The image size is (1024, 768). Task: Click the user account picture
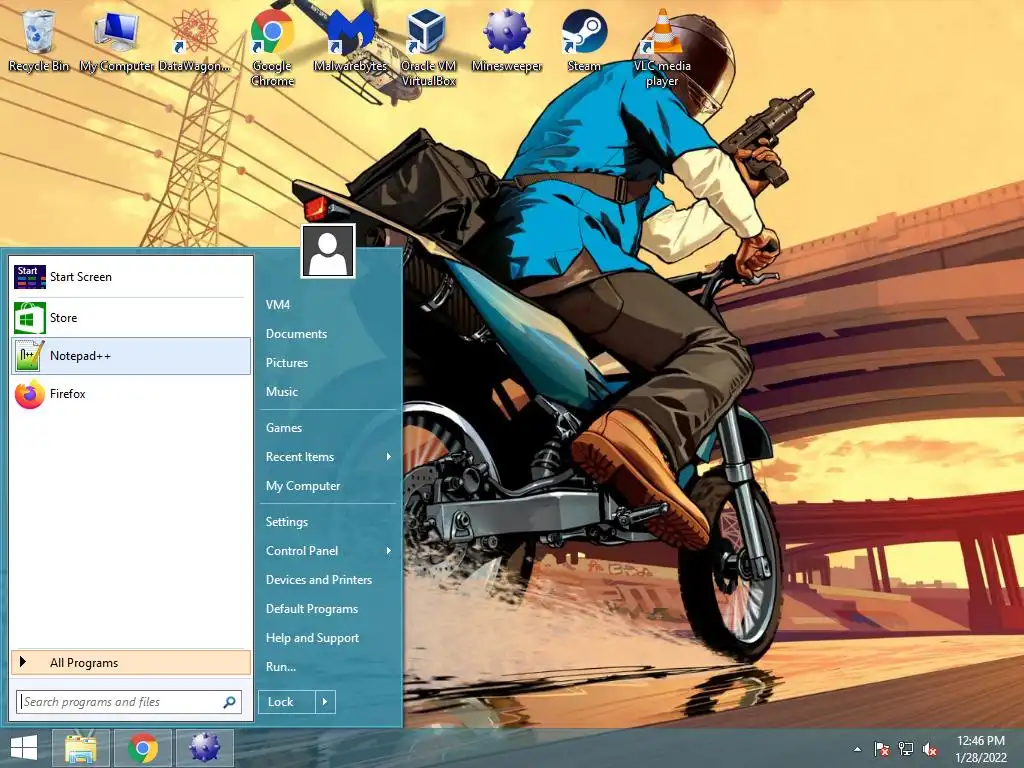328,251
